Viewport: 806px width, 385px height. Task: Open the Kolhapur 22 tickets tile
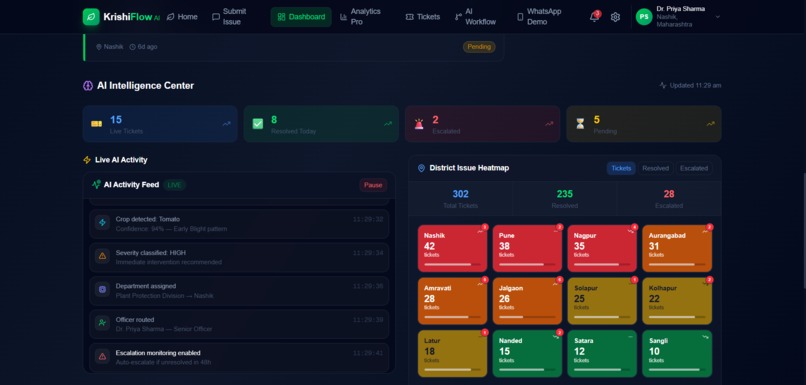[x=677, y=301]
